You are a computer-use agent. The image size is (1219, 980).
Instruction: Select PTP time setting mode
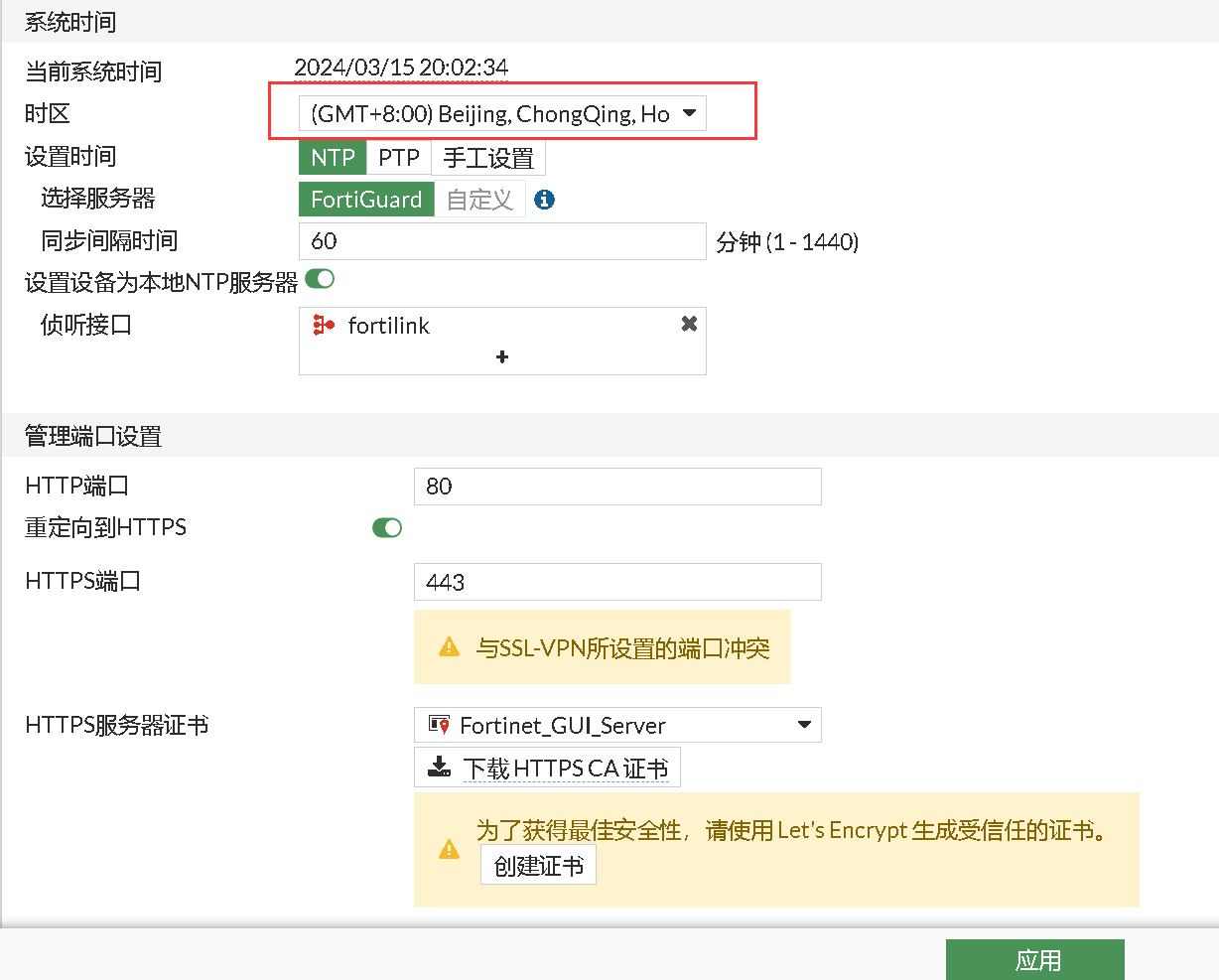tap(399, 158)
